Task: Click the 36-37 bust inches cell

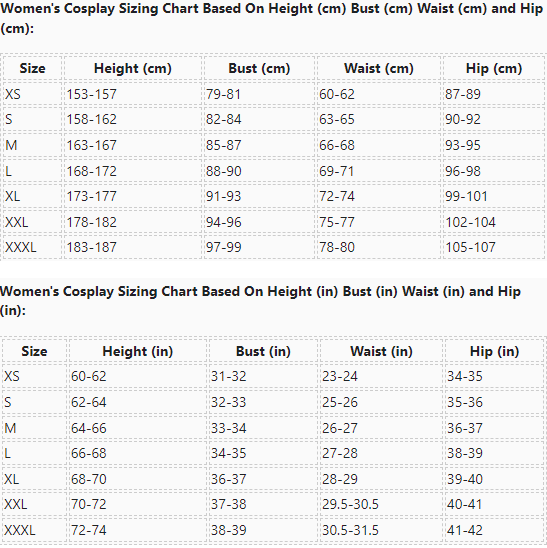Action: click(263, 479)
